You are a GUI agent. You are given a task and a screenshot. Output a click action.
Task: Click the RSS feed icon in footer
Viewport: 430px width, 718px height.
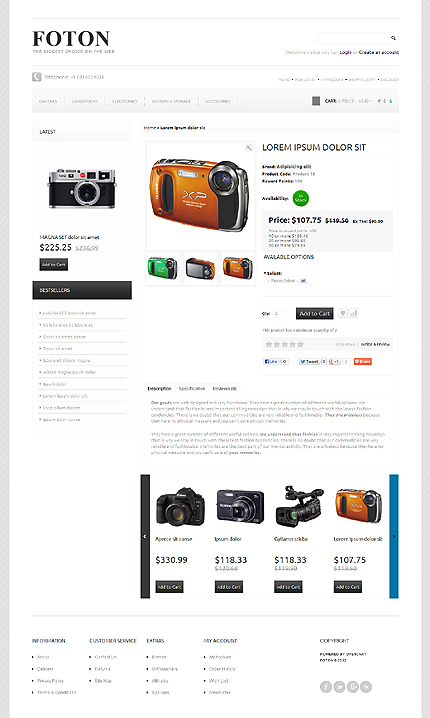pos(366,686)
